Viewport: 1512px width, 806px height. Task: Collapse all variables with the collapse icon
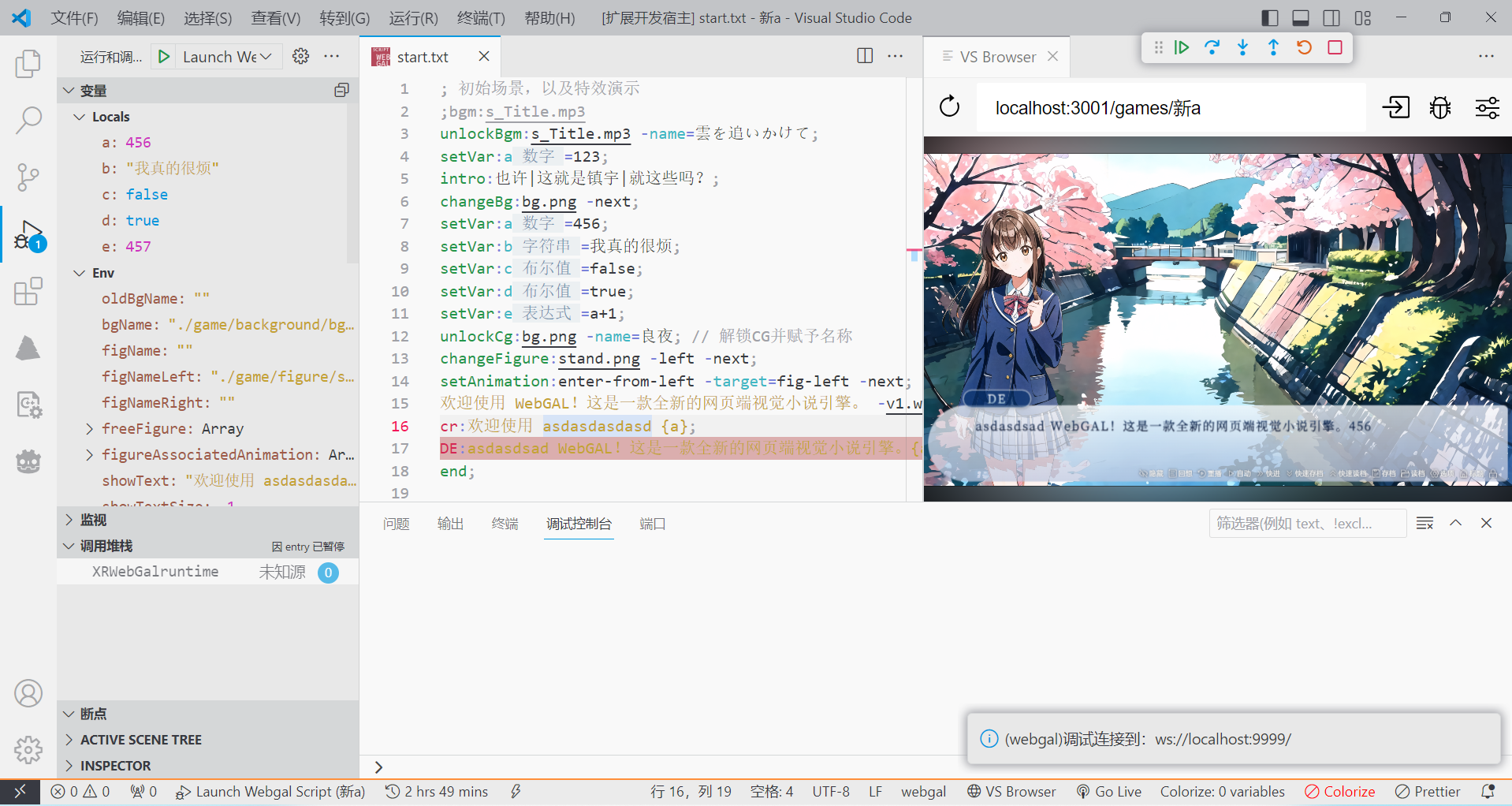click(x=341, y=90)
